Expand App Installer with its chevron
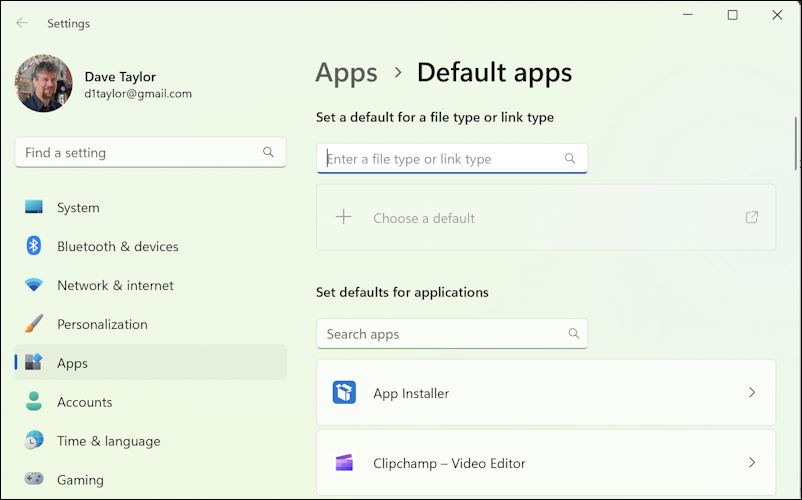Viewport: 802px width, 500px height. (x=752, y=393)
